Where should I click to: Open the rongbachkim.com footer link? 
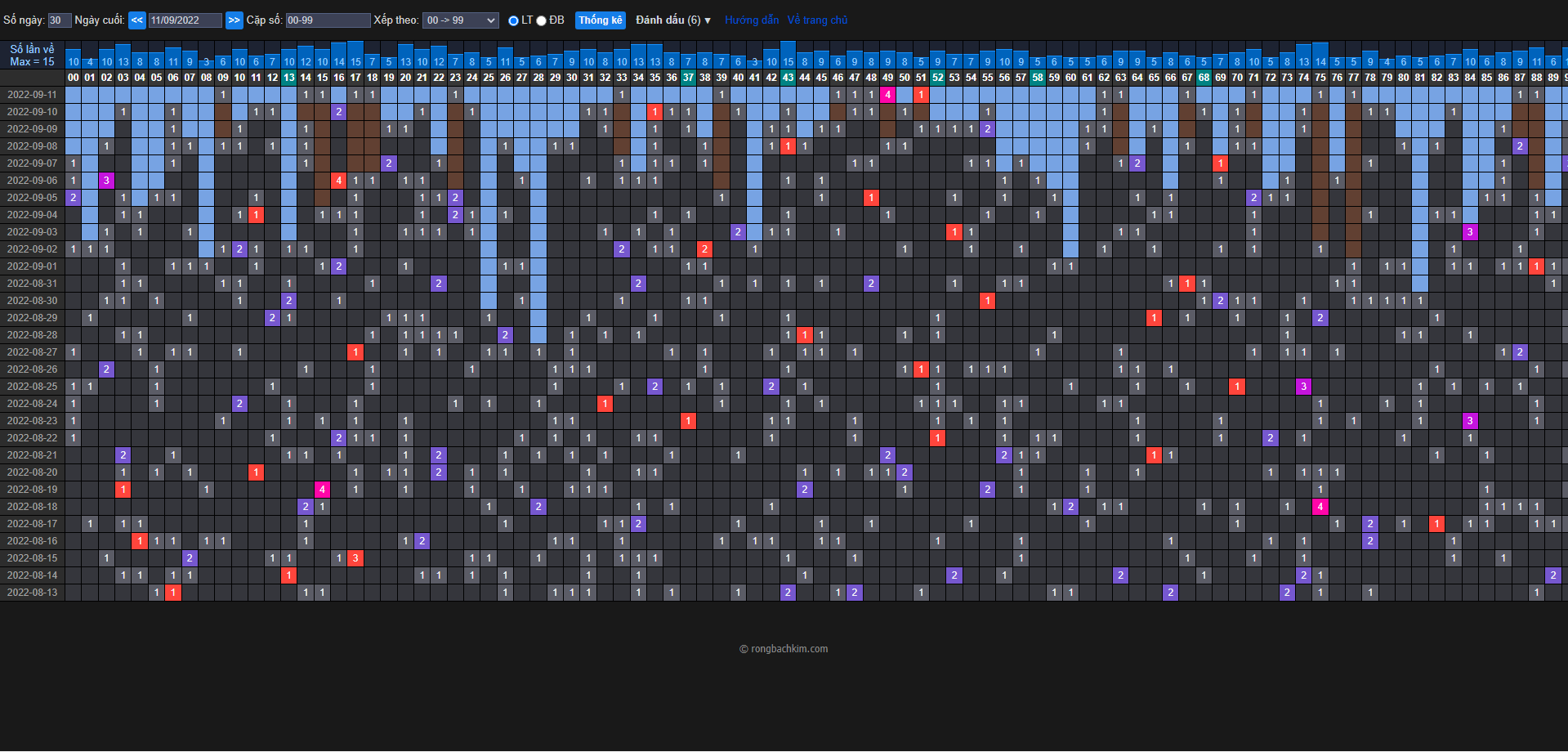click(789, 649)
